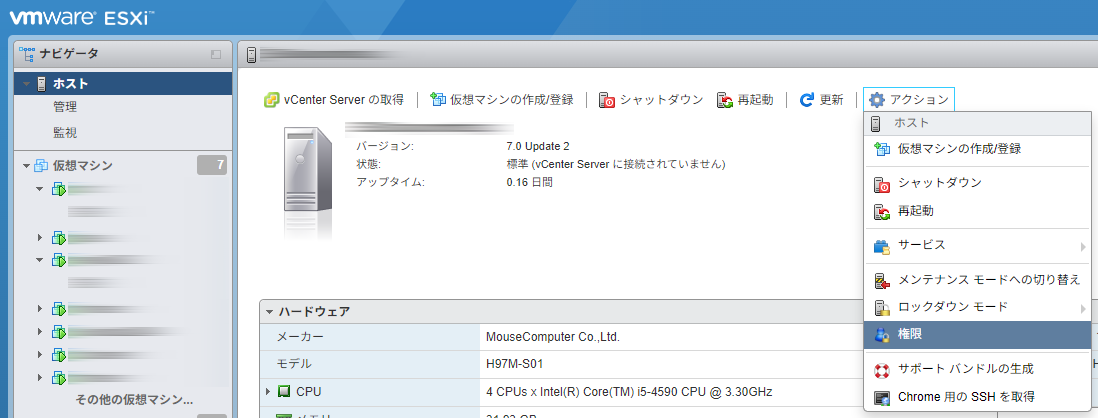The image size is (1098, 418).
Task: Collapse the ホスト tree node
Action: (x=26, y=85)
